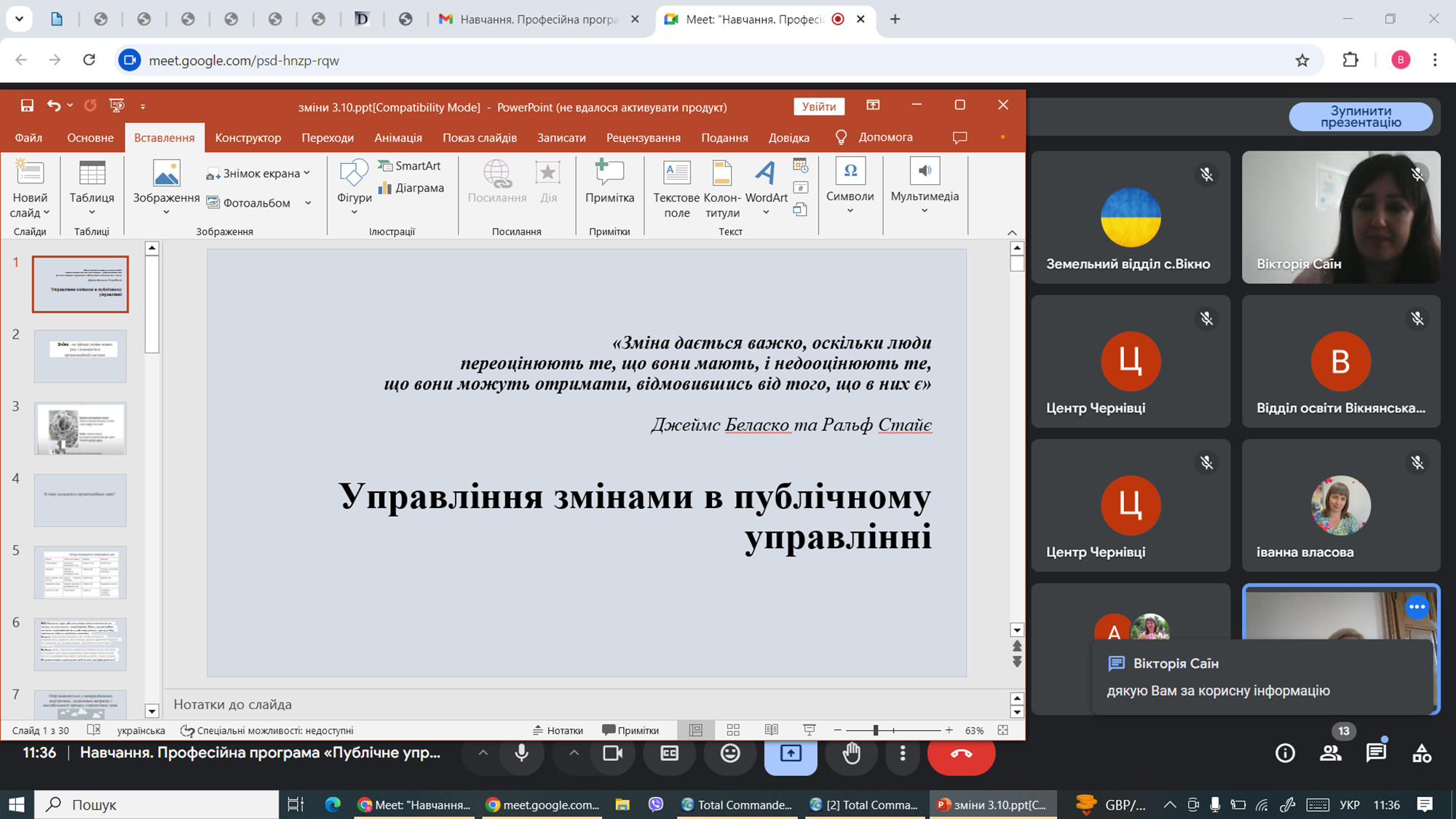This screenshot has height=819, width=1456.
Task: Toggle the microphone in Meet
Action: tap(522, 753)
